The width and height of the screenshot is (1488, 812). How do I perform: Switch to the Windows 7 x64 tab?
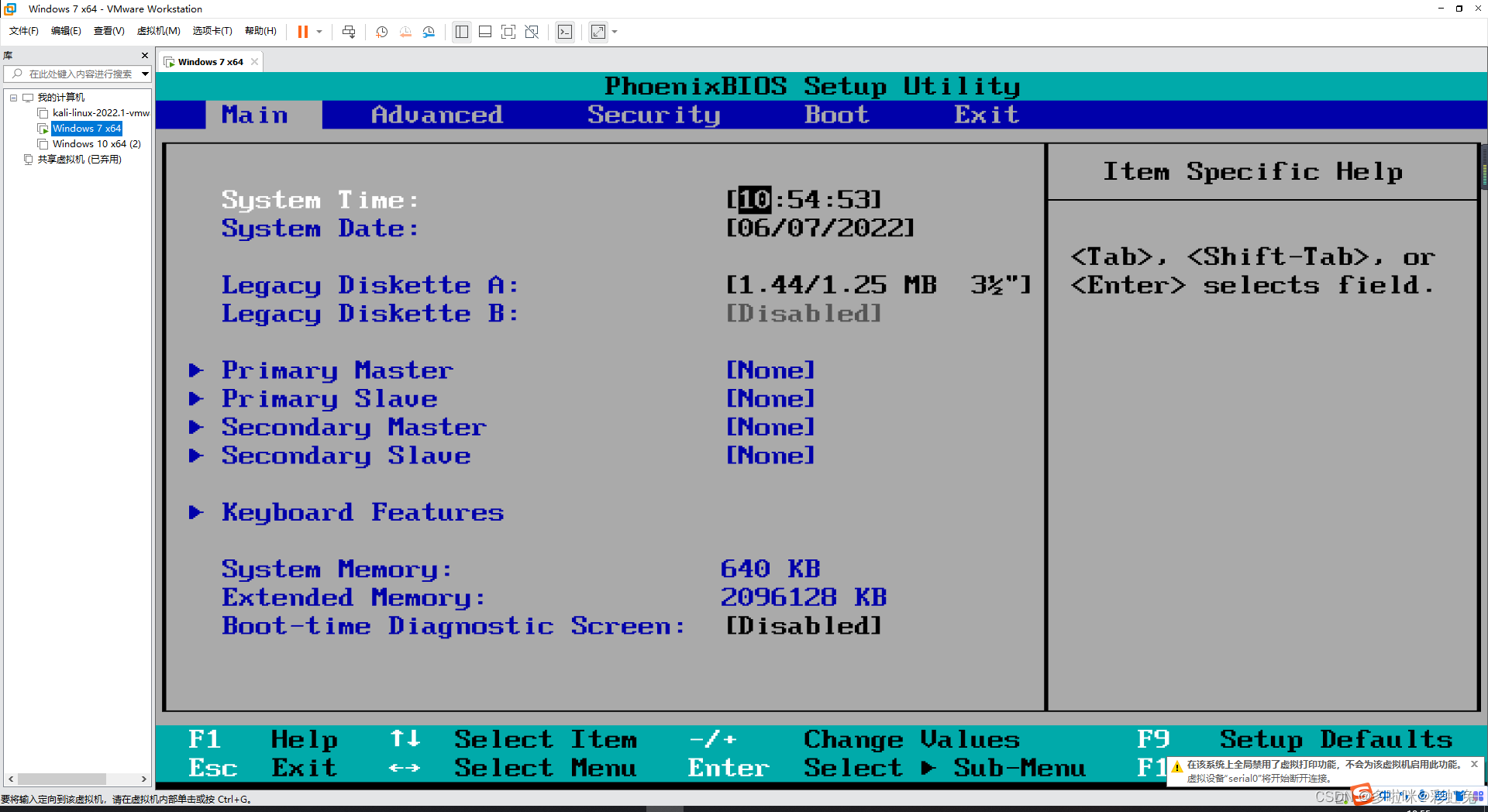click(211, 62)
